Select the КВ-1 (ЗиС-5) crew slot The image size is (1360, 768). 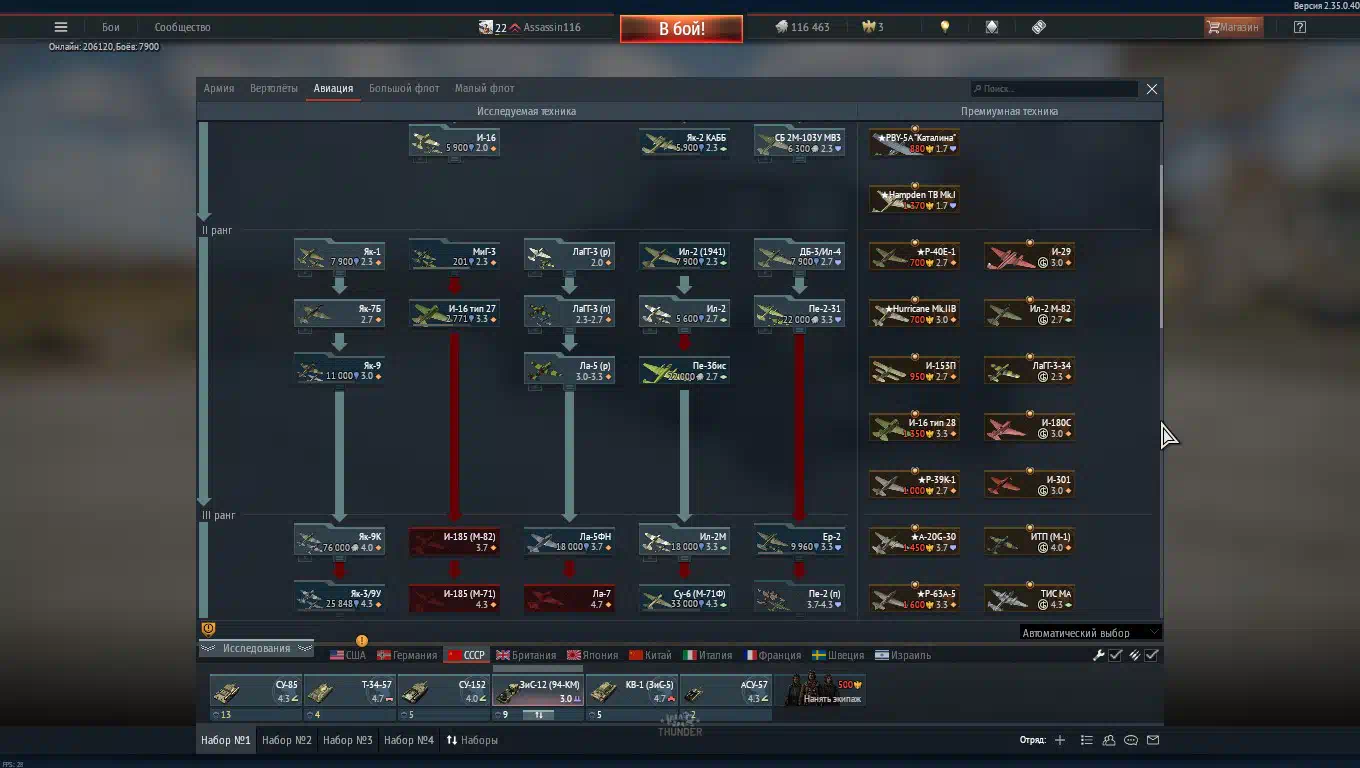pos(632,690)
